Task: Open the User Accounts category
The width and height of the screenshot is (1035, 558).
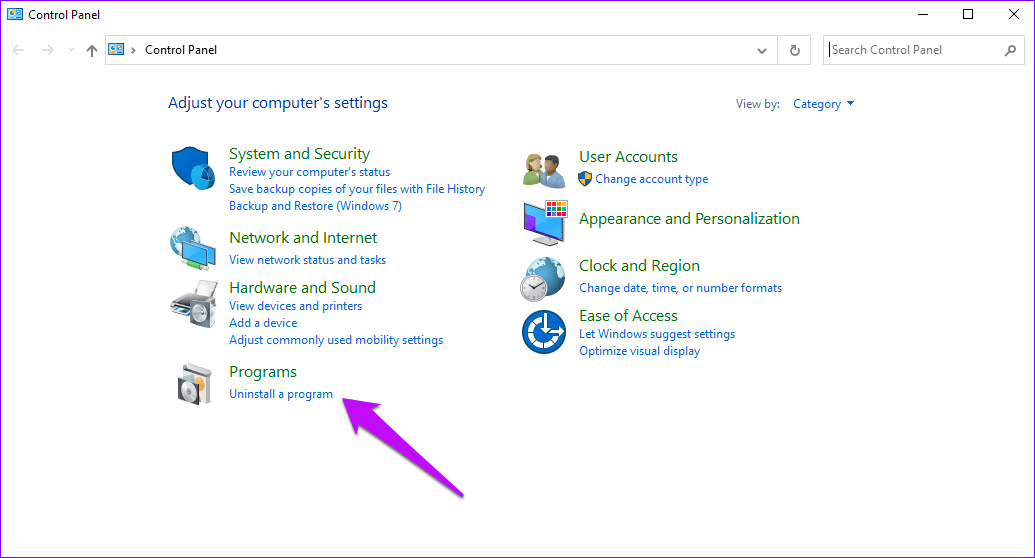Action: (x=628, y=157)
